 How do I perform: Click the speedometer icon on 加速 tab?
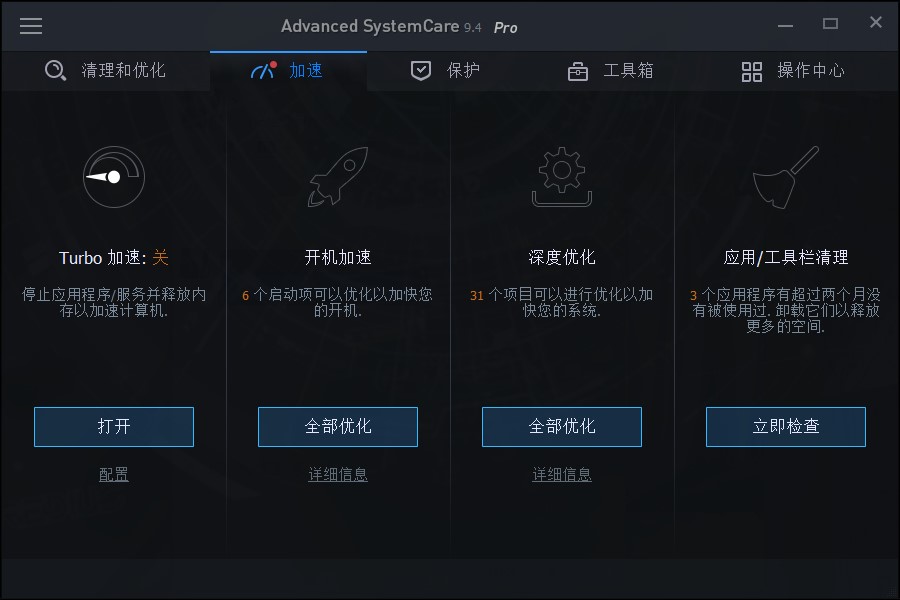pos(263,70)
